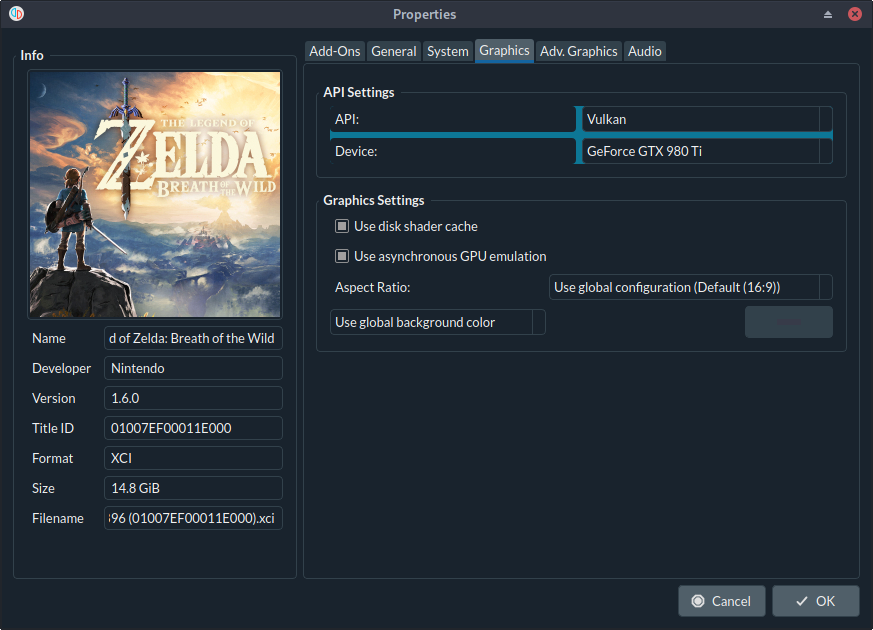The height and width of the screenshot is (630, 873).
Task: Click the keep-above arrow icon in title bar
Action: [827, 14]
